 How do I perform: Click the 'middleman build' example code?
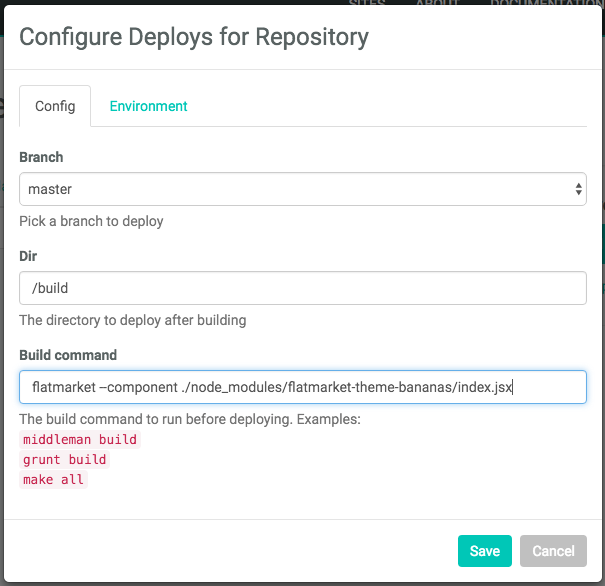tap(80, 440)
